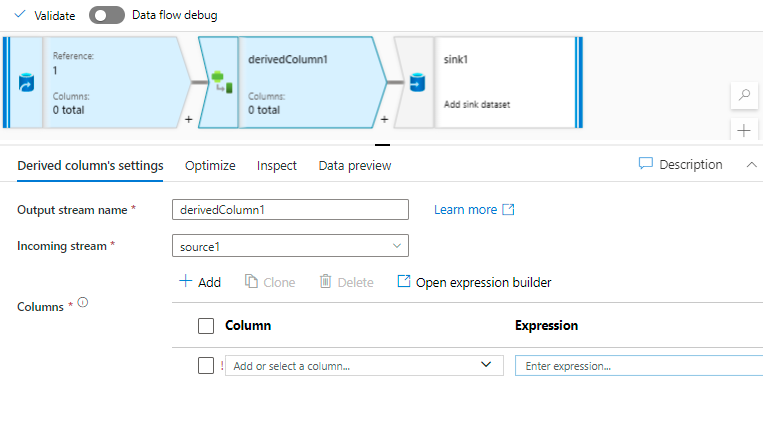
Task: Toggle Data flow debug switch
Action: 107,15
